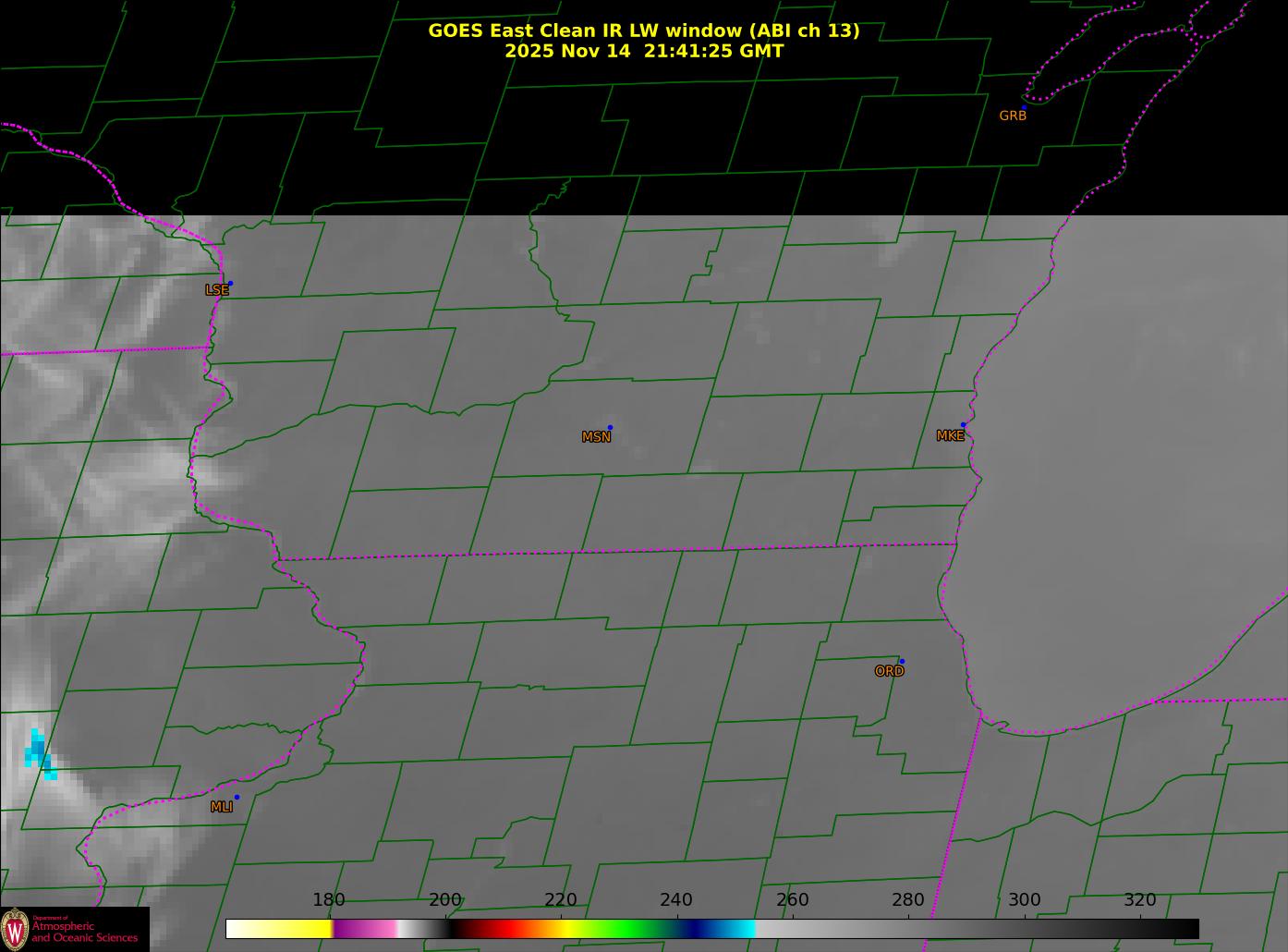Click the MLI station blue dot marker
The width and height of the screenshot is (1288, 952).
(x=237, y=797)
